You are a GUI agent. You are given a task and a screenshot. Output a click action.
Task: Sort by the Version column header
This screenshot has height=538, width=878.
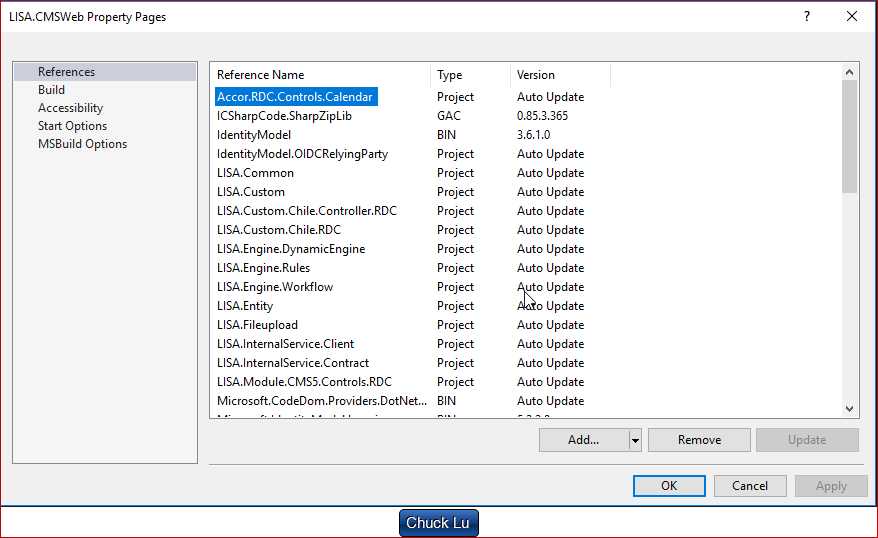[536, 75]
